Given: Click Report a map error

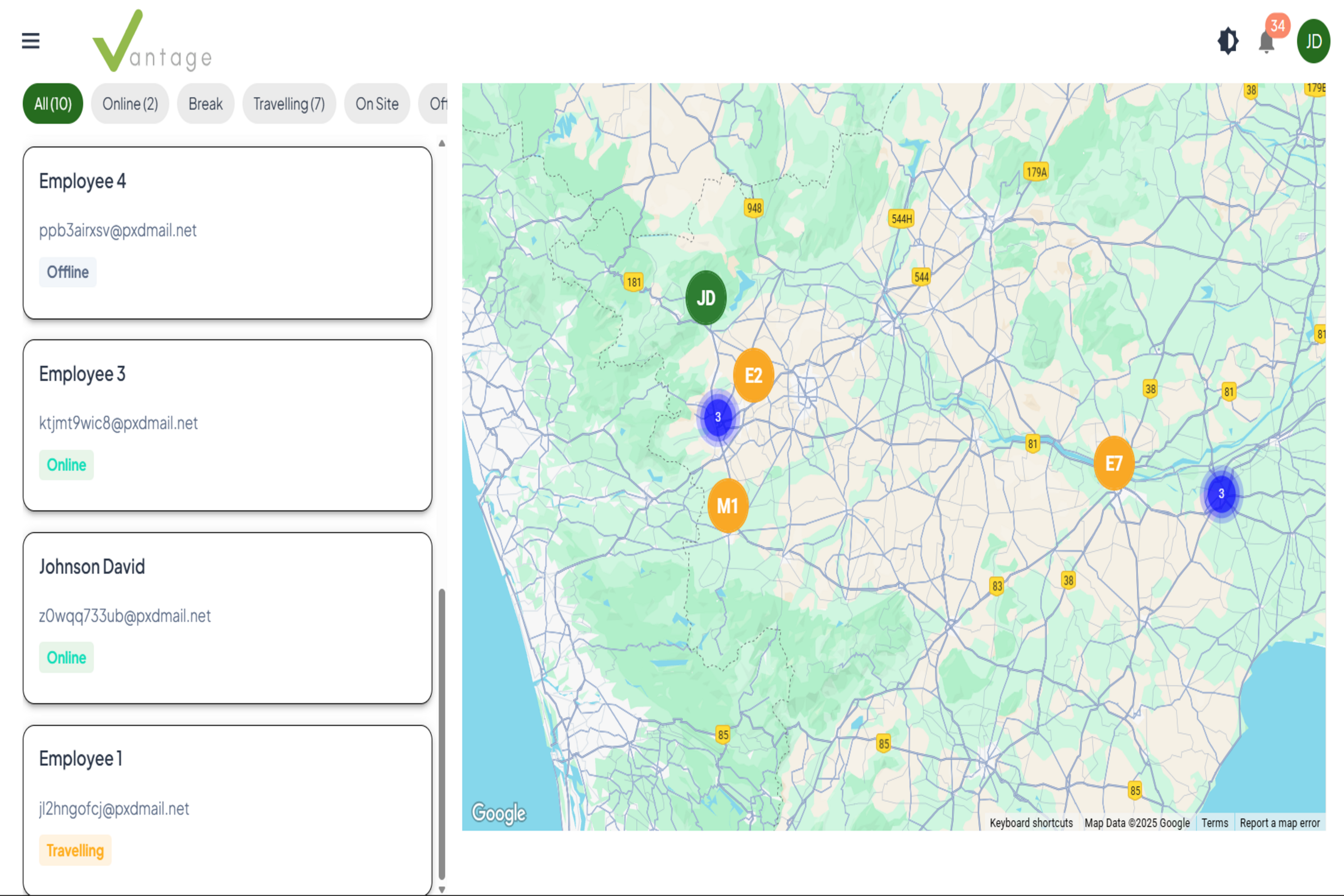Looking at the screenshot, I should [1280, 822].
